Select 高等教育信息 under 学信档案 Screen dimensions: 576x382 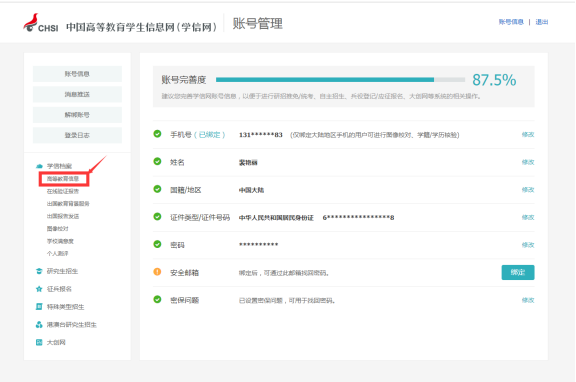(x=63, y=179)
